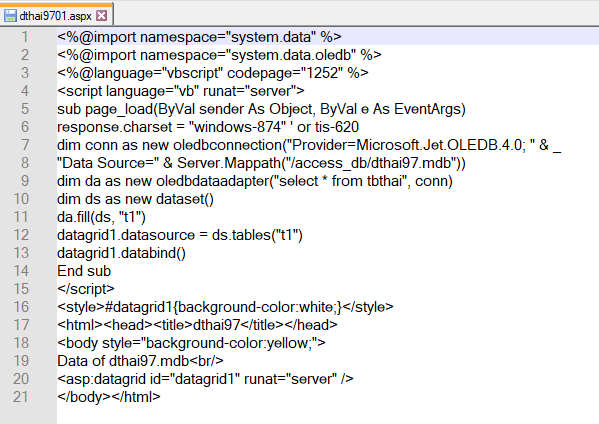The height and width of the screenshot is (424, 599).
Task: Click the system.data.oledb namespace text
Action: [291, 55]
